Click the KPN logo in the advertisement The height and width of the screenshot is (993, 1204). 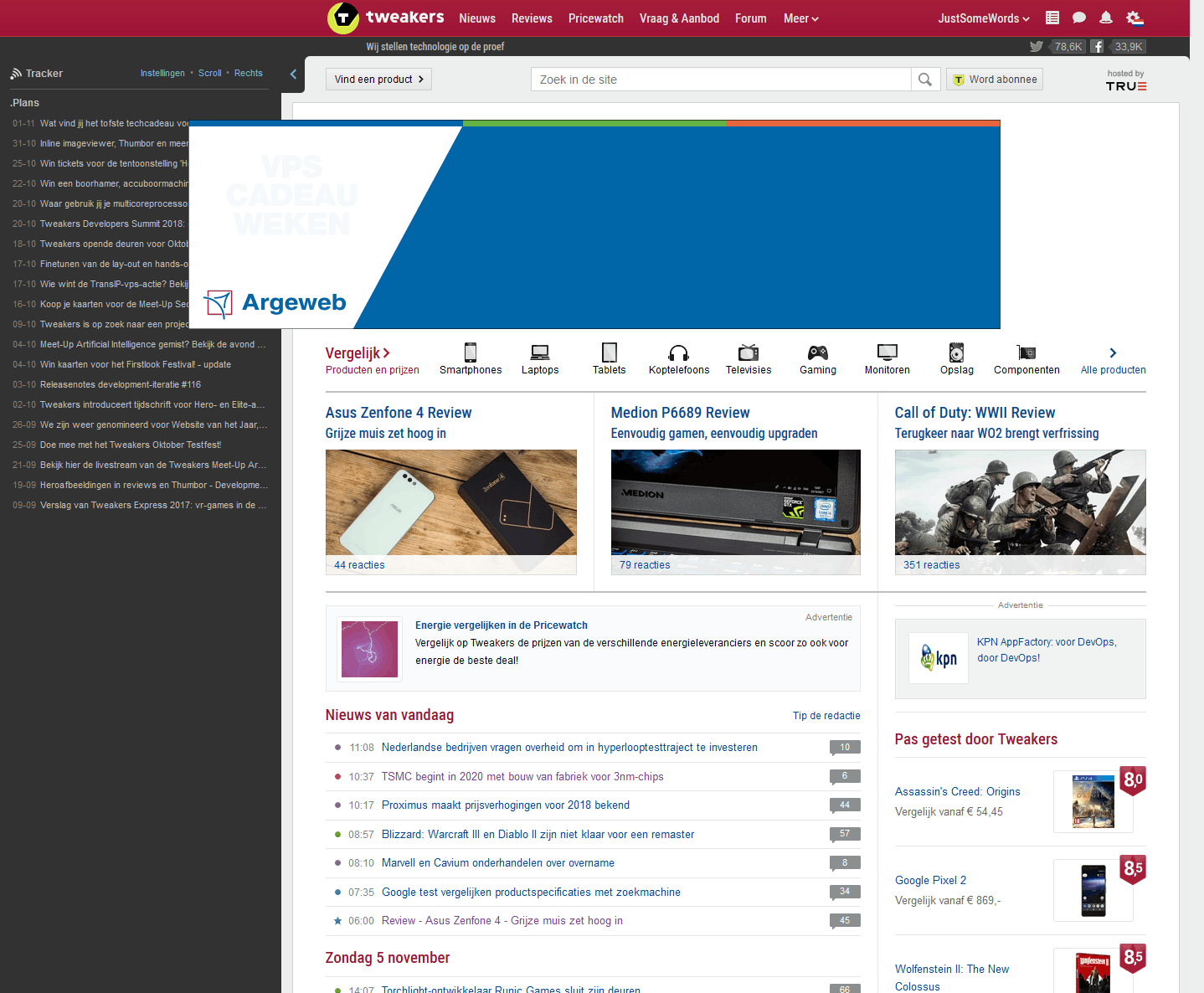coord(939,657)
